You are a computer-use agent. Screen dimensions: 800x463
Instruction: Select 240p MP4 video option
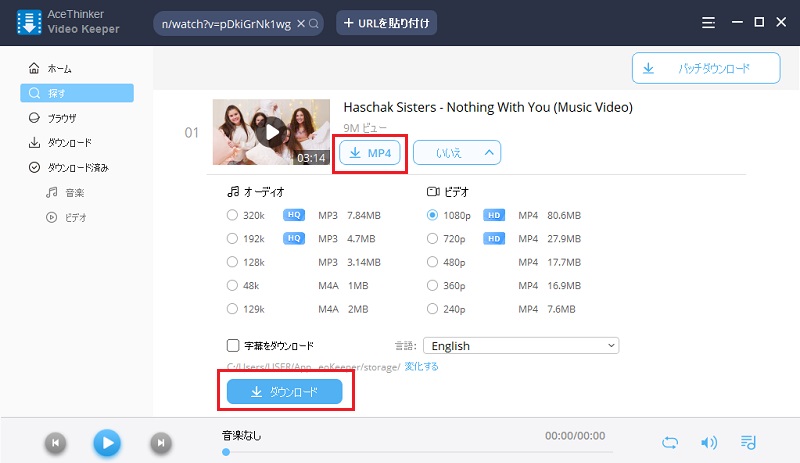click(432, 309)
